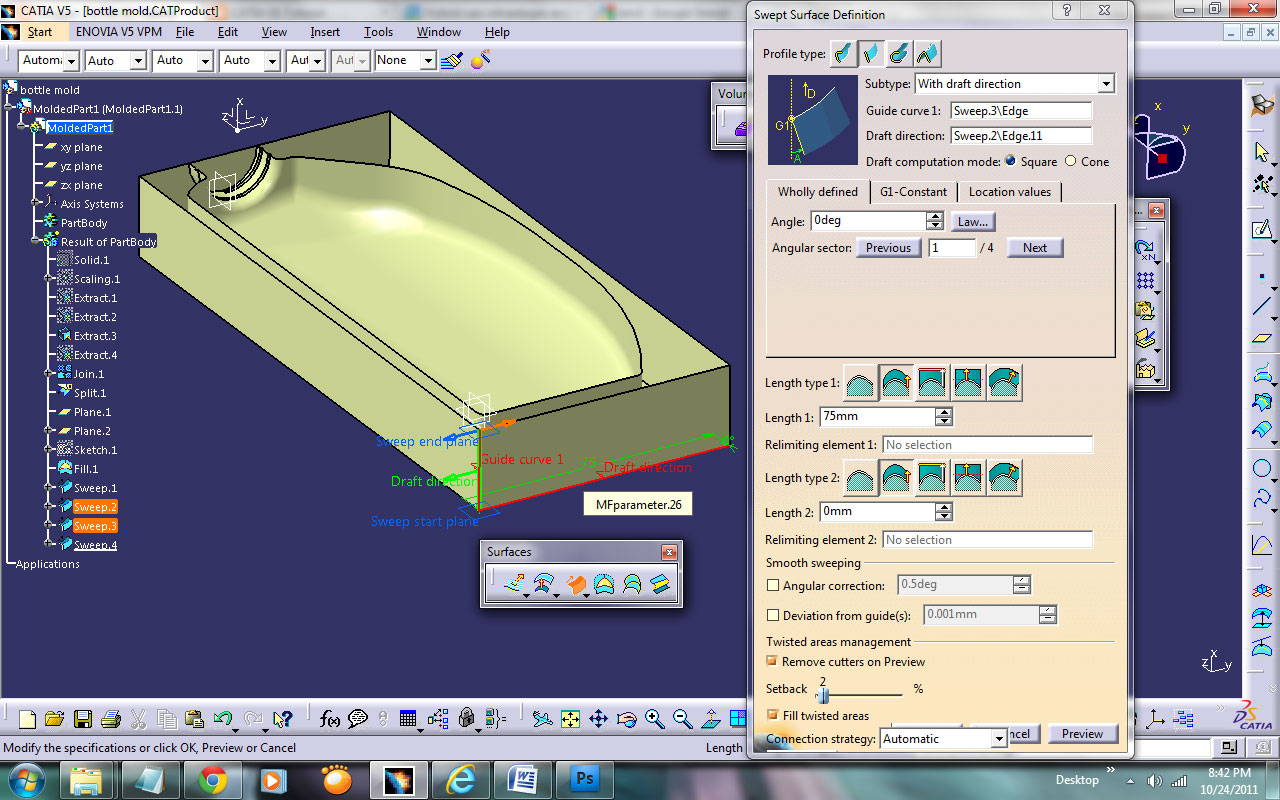This screenshot has height=800, width=1280.
Task: Select the first Length type 1 icon
Action: [861, 383]
